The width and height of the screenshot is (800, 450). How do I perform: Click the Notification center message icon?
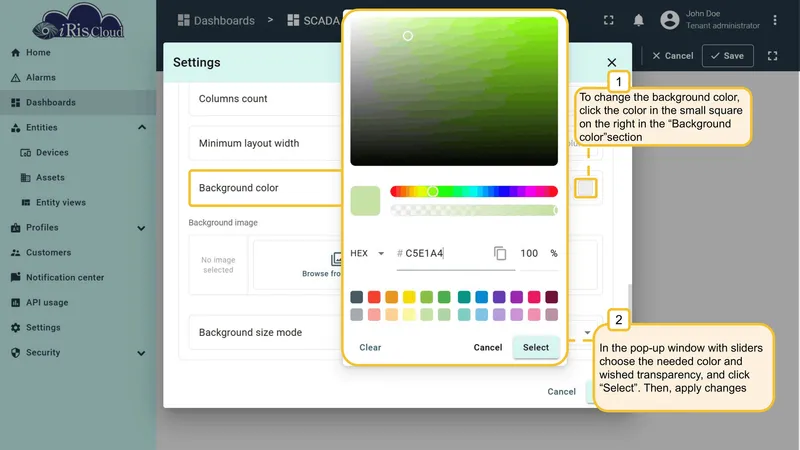pos(15,277)
